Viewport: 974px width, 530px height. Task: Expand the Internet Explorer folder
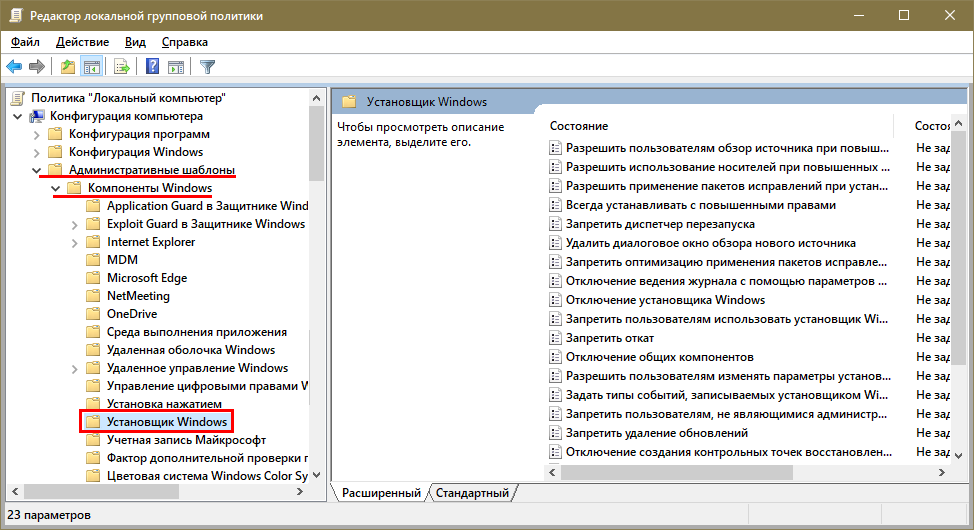tap(75, 242)
